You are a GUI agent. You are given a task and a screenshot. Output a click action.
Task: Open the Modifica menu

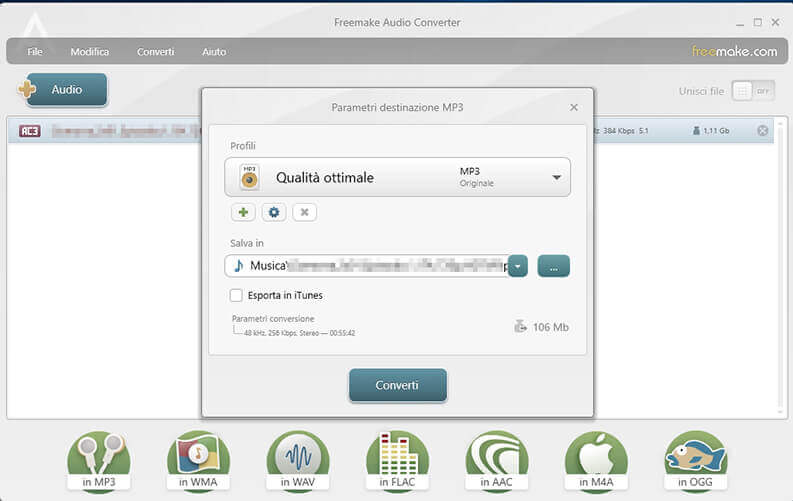coord(90,52)
